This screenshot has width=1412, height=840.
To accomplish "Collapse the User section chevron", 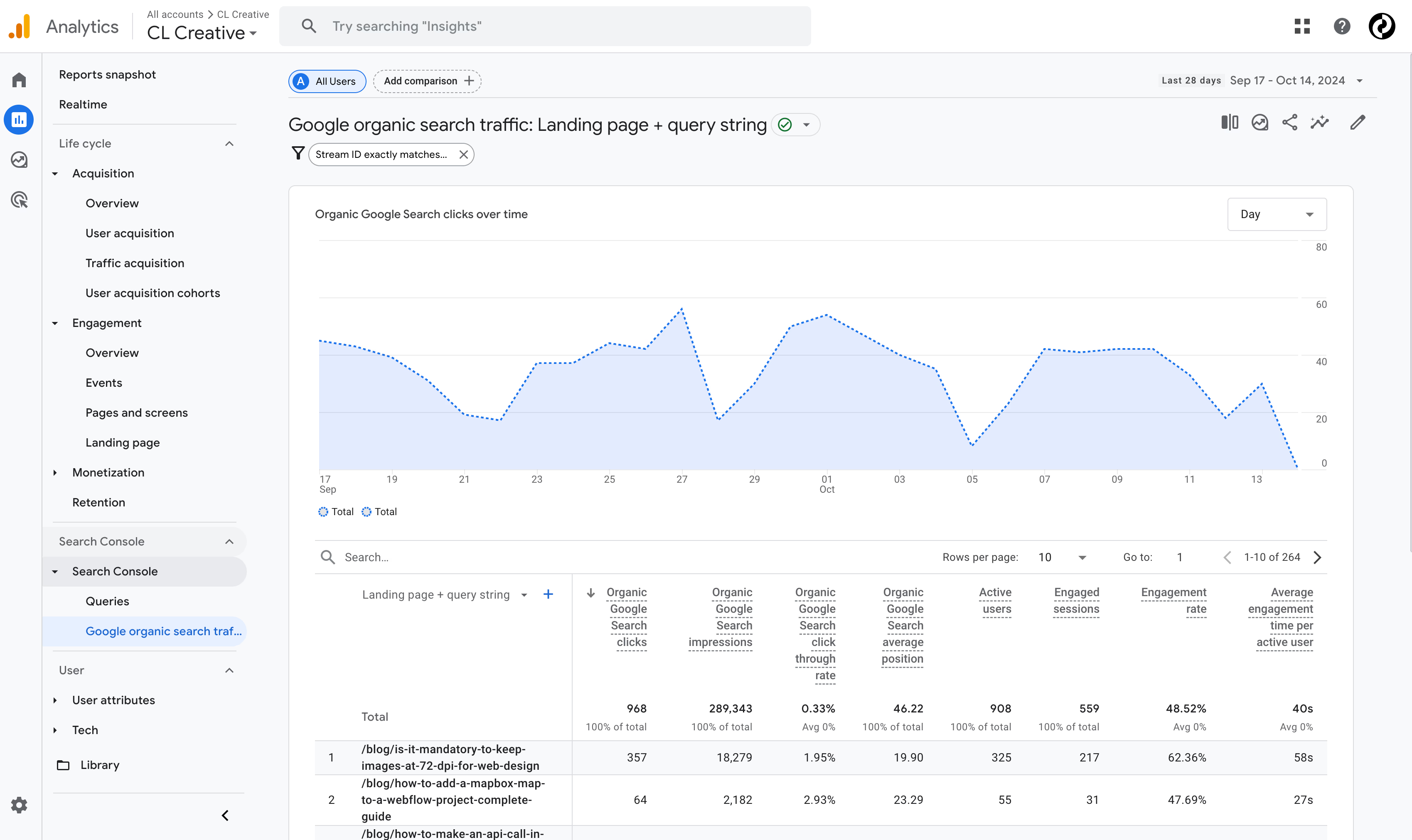I will [x=229, y=671].
